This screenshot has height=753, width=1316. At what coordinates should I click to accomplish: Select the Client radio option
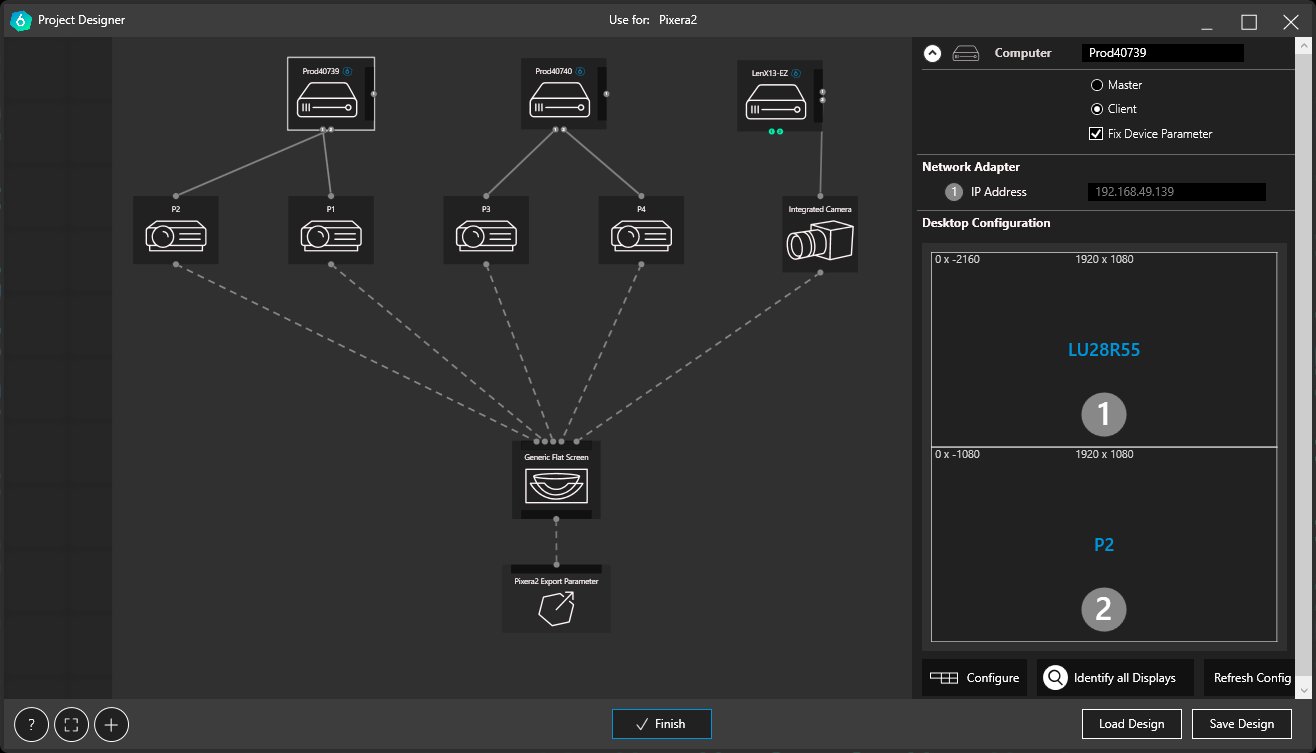click(1097, 109)
